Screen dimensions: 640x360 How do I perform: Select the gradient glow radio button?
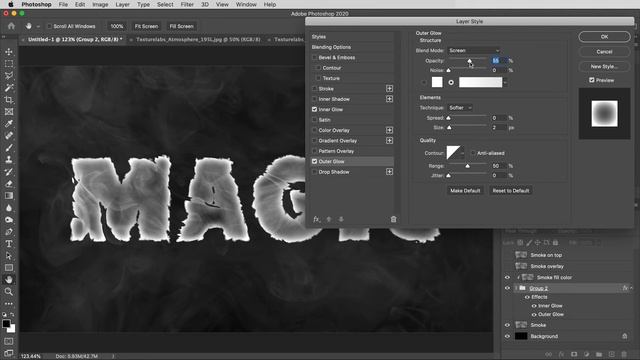point(451,82)
